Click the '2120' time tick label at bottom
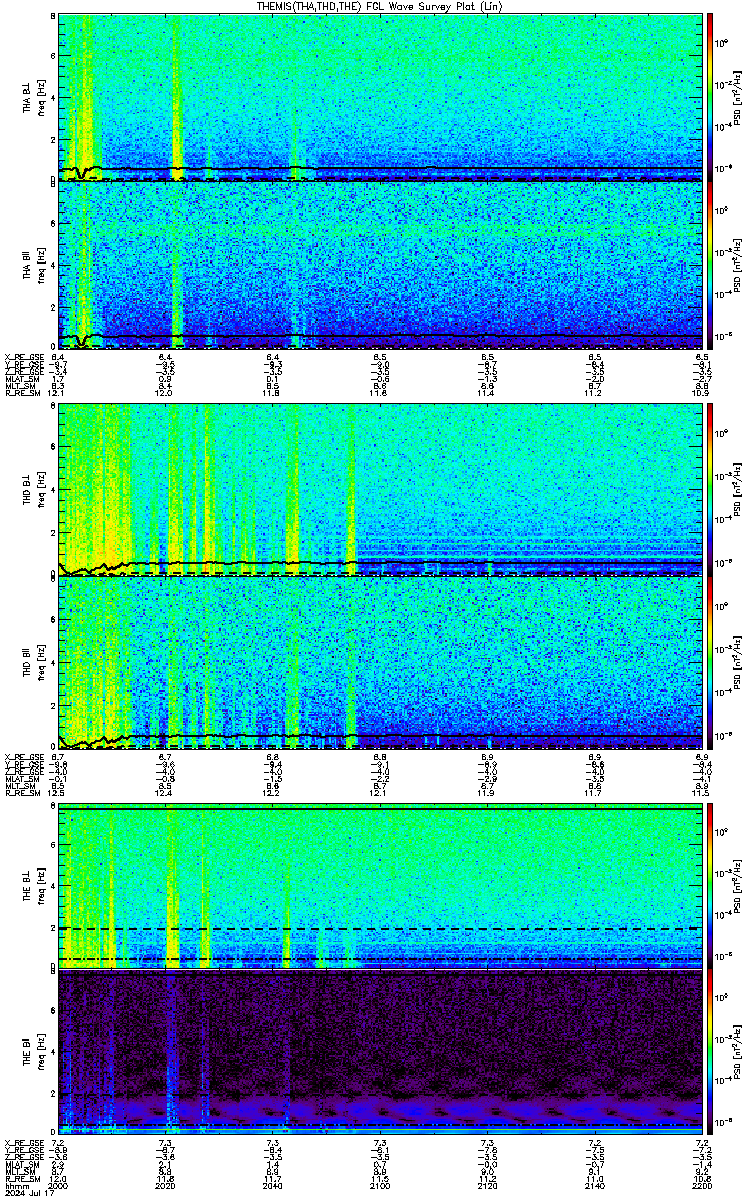Screen dimensions: 750x1200 click(x=487, y=1185)
